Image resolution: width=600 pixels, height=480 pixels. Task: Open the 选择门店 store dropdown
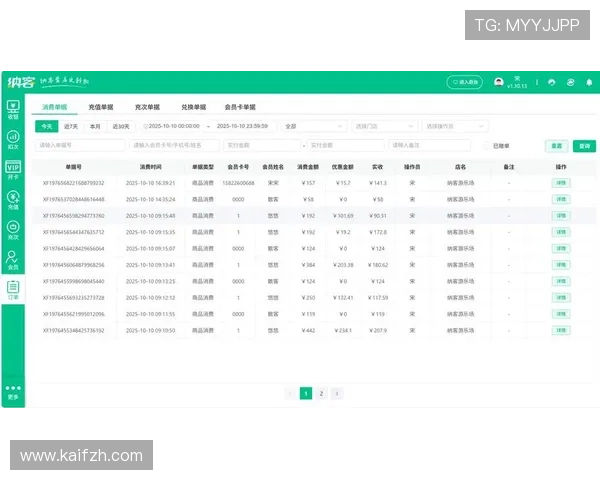pyautogui.click(x=384, y=126)
